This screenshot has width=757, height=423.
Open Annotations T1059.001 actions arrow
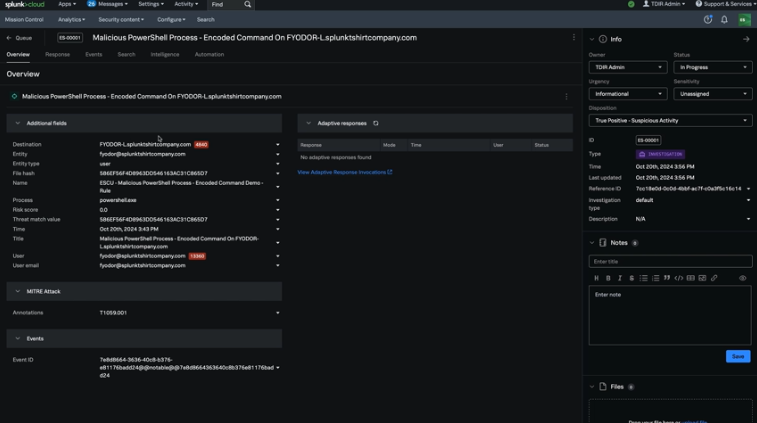pyautogui.click(x=278, y=313)
